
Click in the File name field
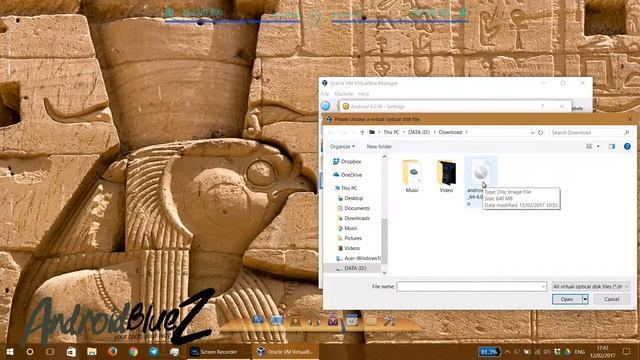tap(468, 287)
